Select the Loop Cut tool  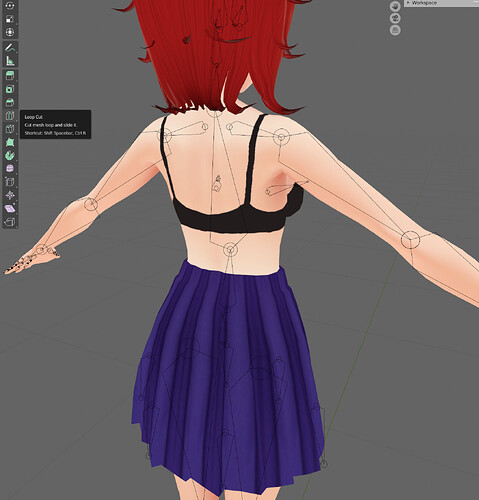click(10, 116)
